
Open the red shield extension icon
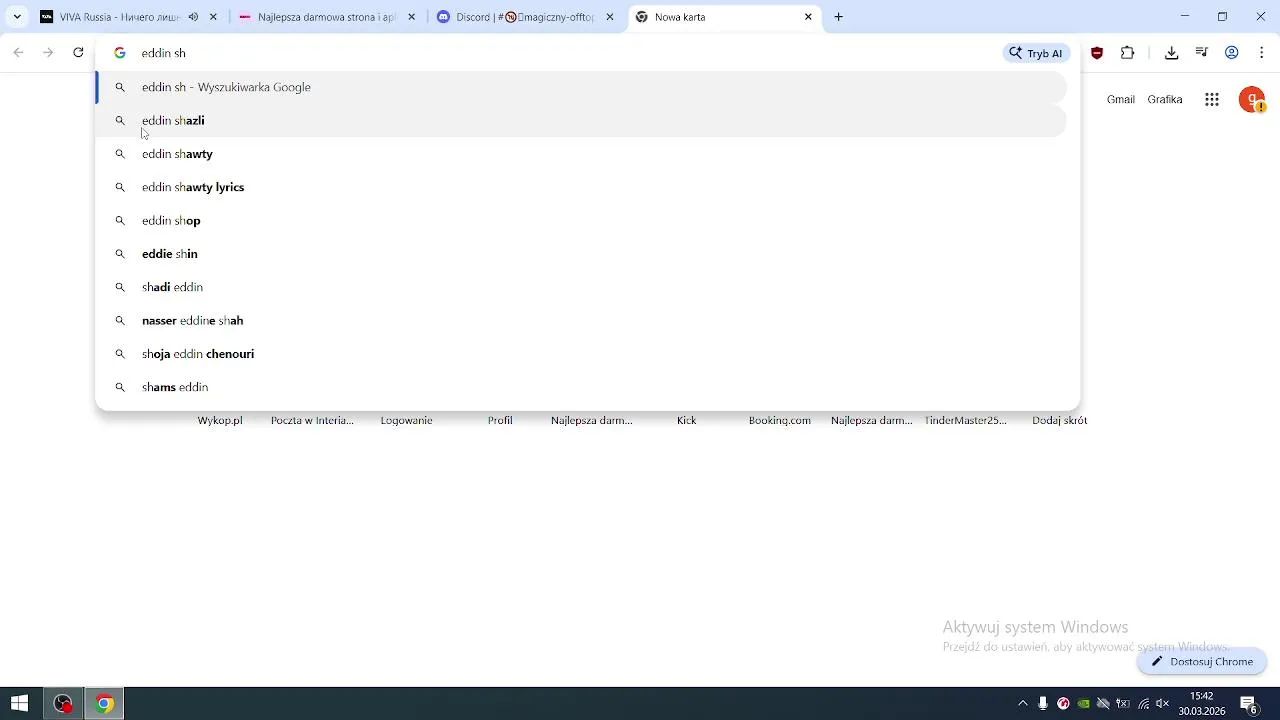pyautogui.click(x=1098, y=53)
